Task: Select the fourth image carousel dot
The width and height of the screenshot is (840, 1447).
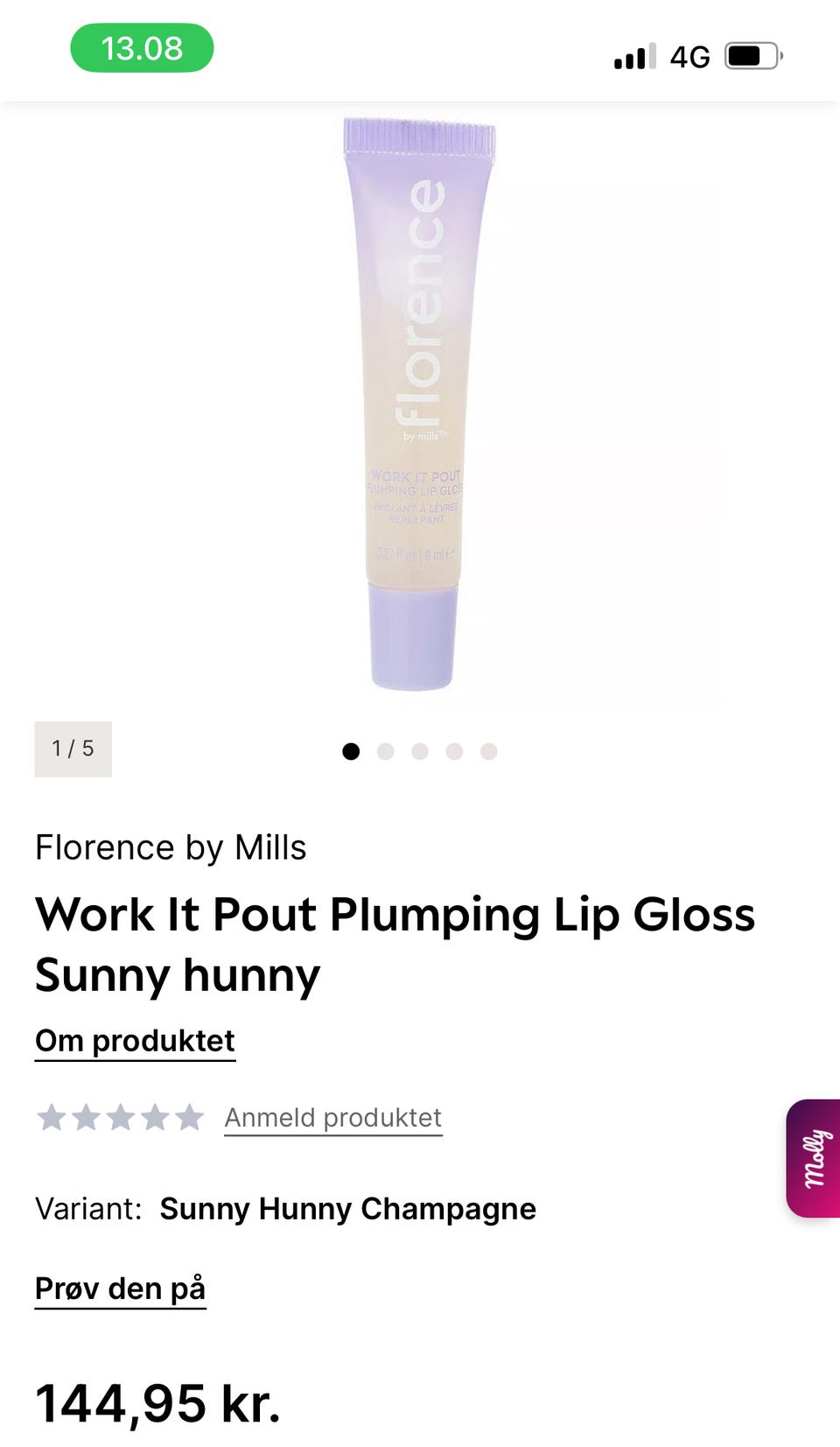Action: [x=454, y=751]
